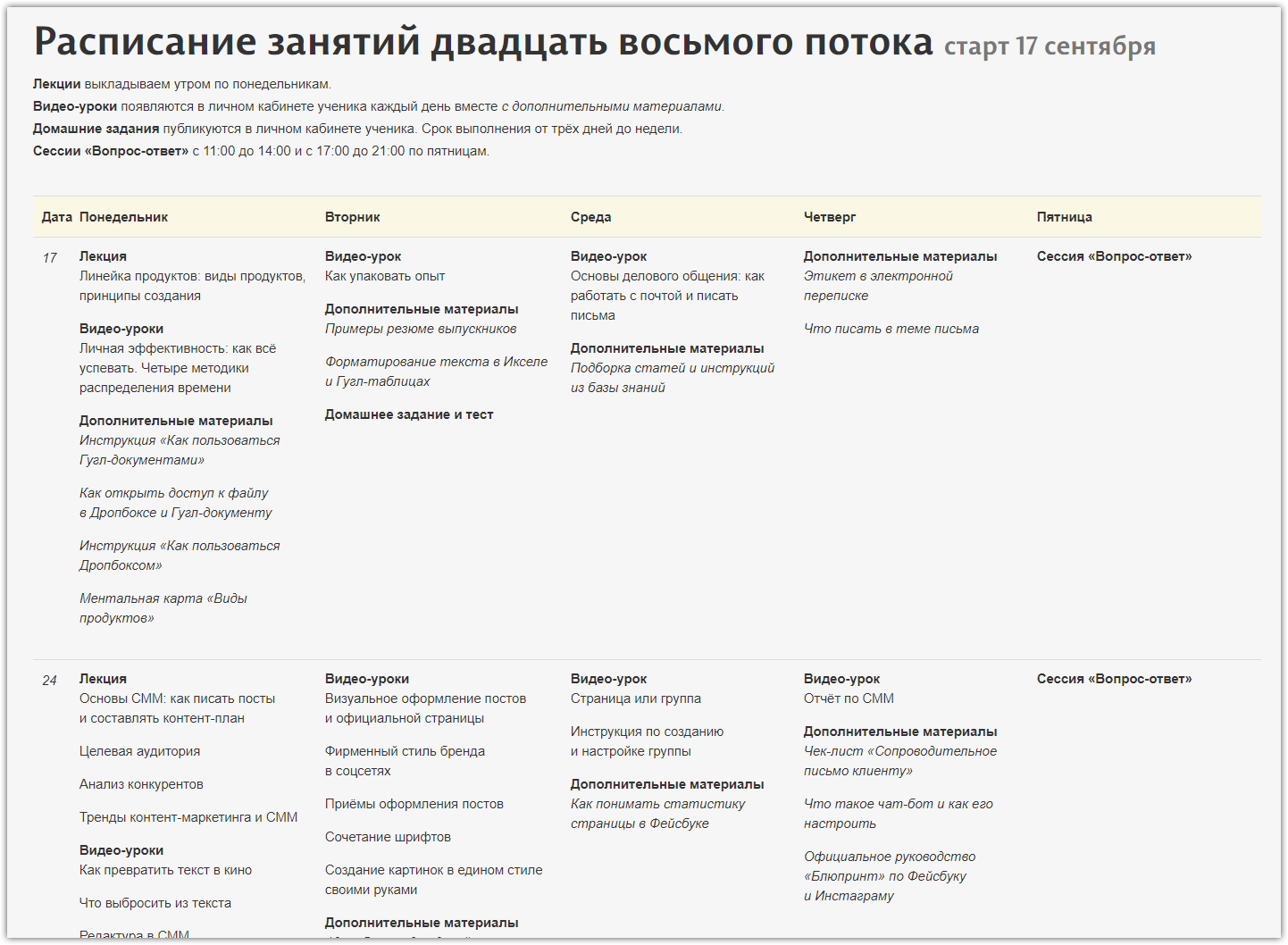This screenshot has width=1288, height=945.
Task: Open the «Этикет в электронной переписке» material
Action: [x=878, y=277]
